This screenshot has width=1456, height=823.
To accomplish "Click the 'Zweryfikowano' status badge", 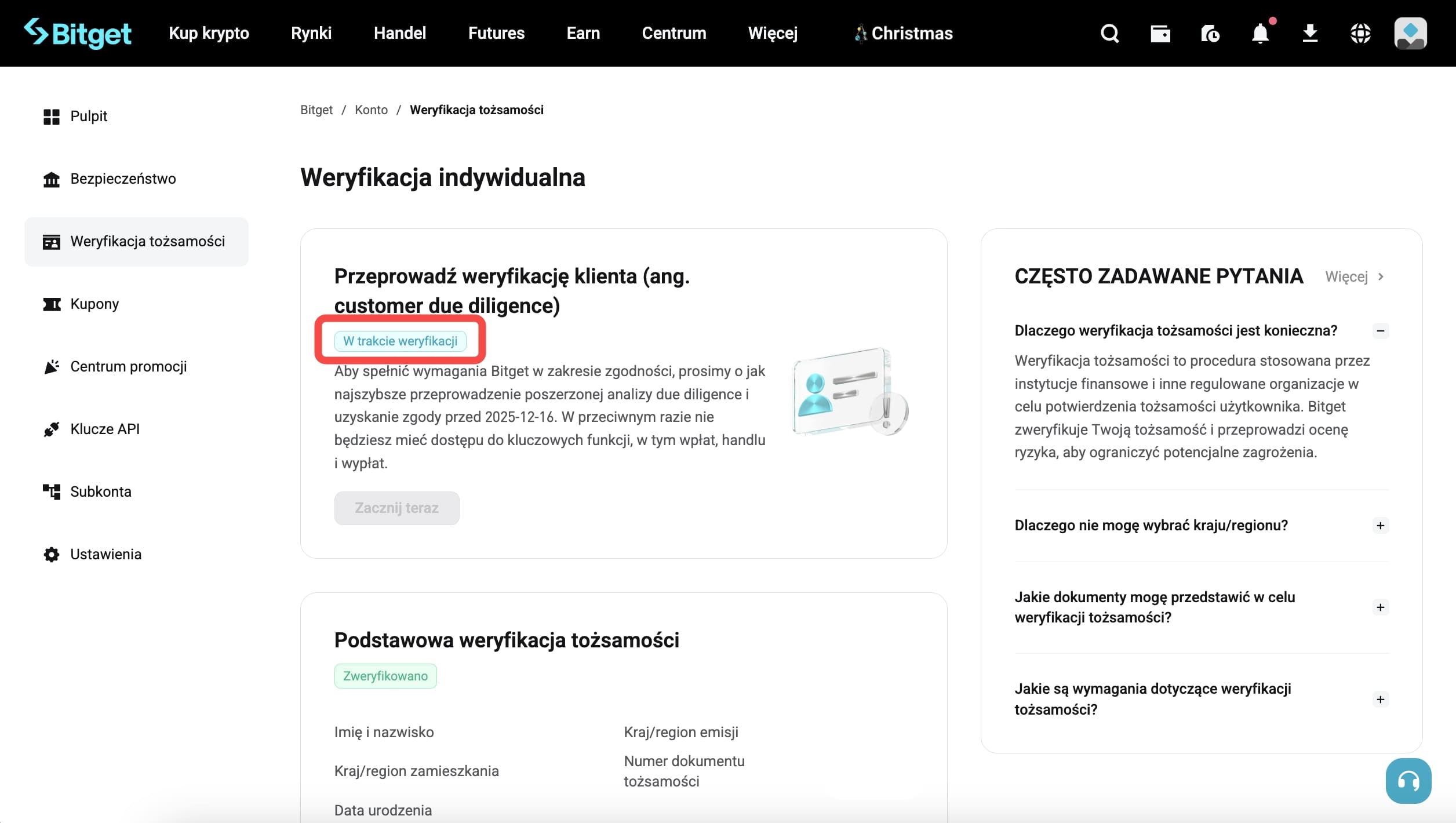I will pyautogui.click(x=385, y=675).
